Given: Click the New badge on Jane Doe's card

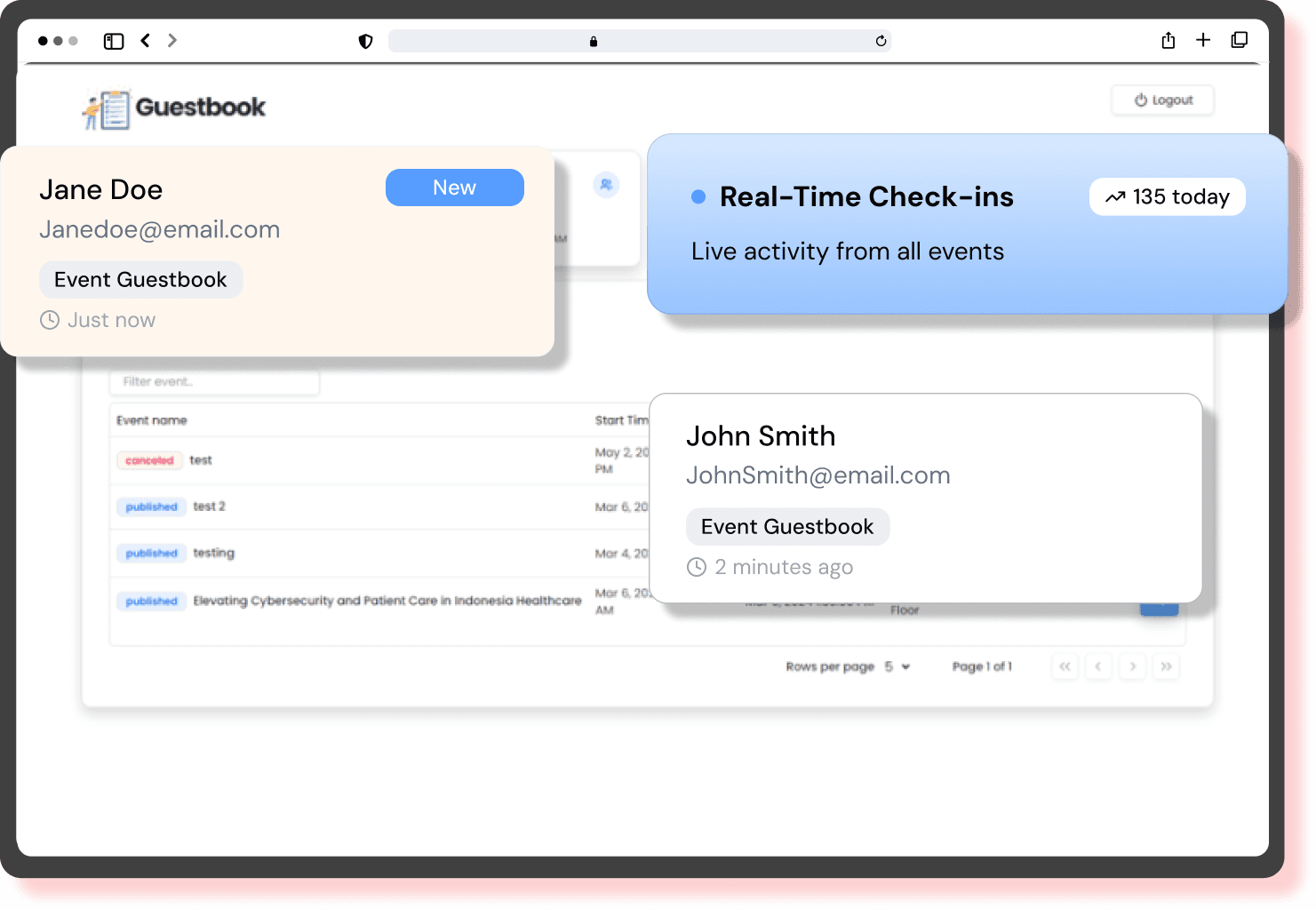Looking at the screenshot, I should [x=454, y=188].
